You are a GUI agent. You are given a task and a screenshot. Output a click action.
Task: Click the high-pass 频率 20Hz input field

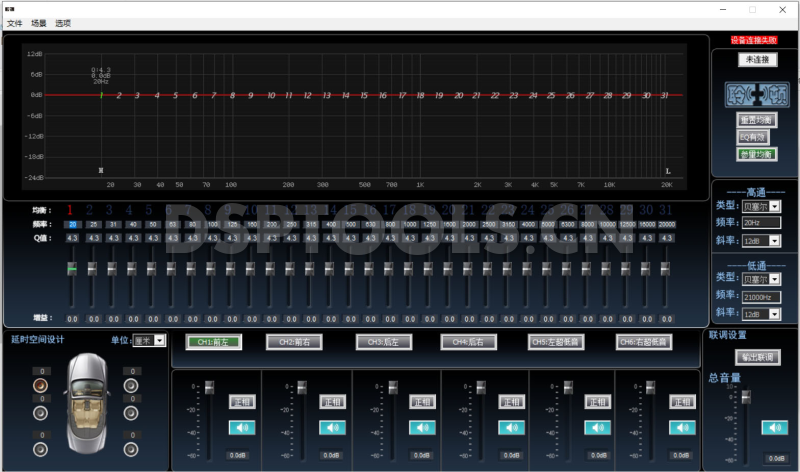click(x=761, y=224)
